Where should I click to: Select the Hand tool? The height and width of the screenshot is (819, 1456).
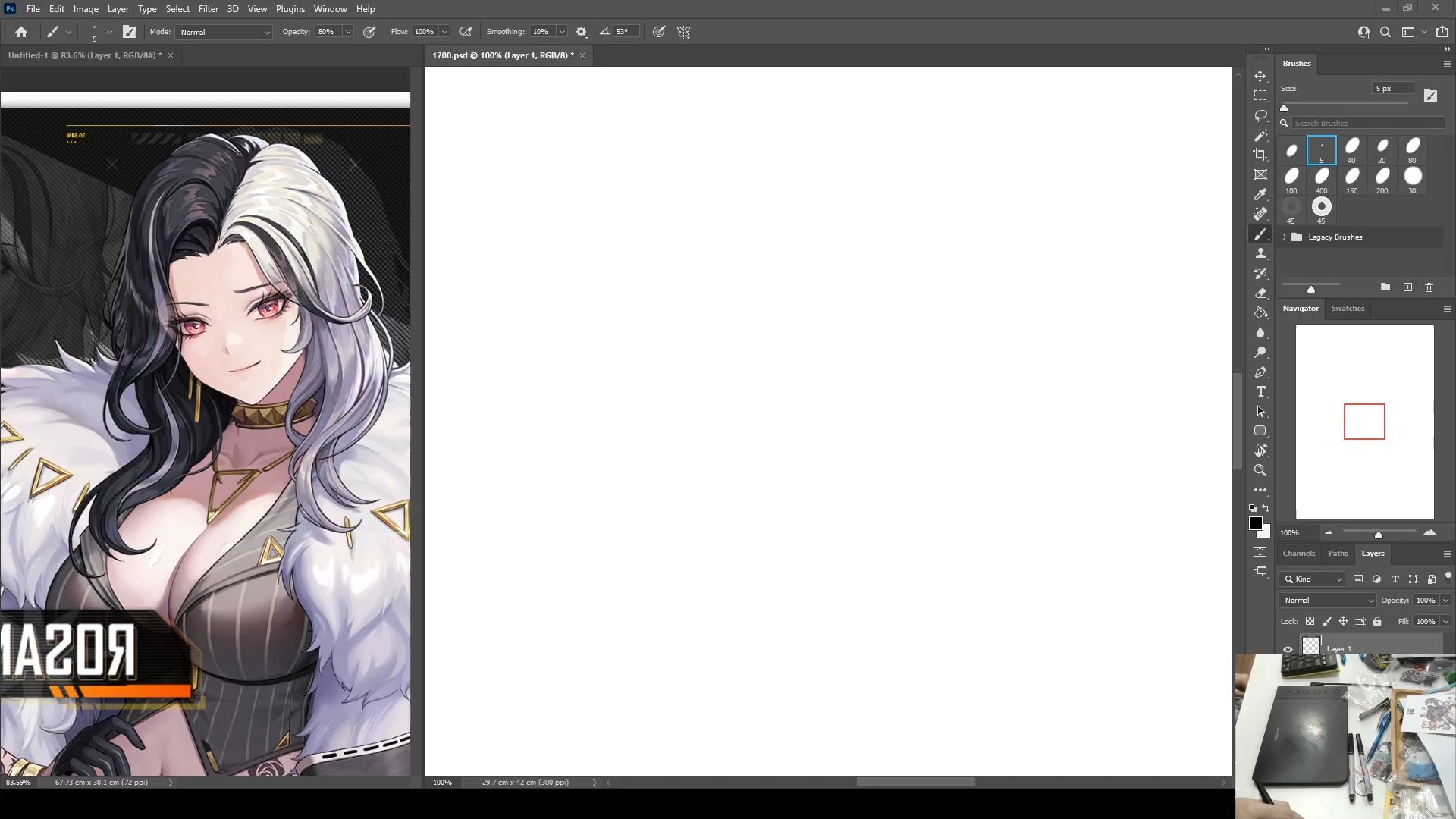point(1260,450)
